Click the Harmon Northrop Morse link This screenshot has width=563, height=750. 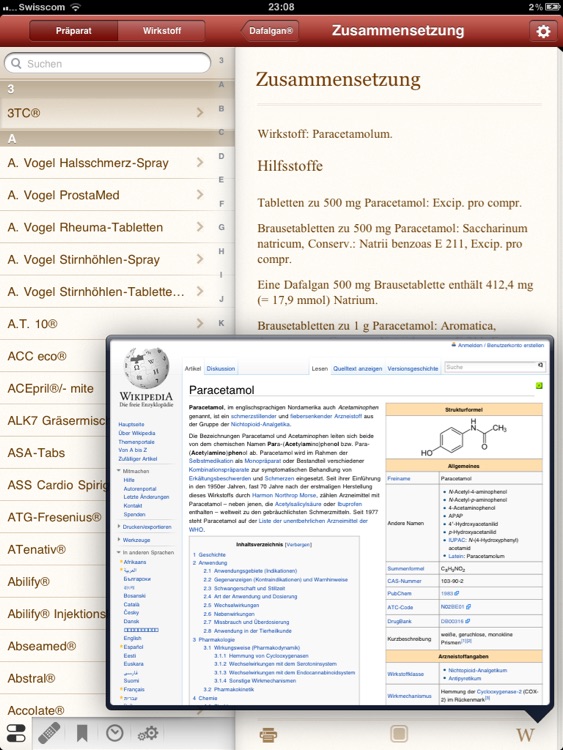point(284,495)
